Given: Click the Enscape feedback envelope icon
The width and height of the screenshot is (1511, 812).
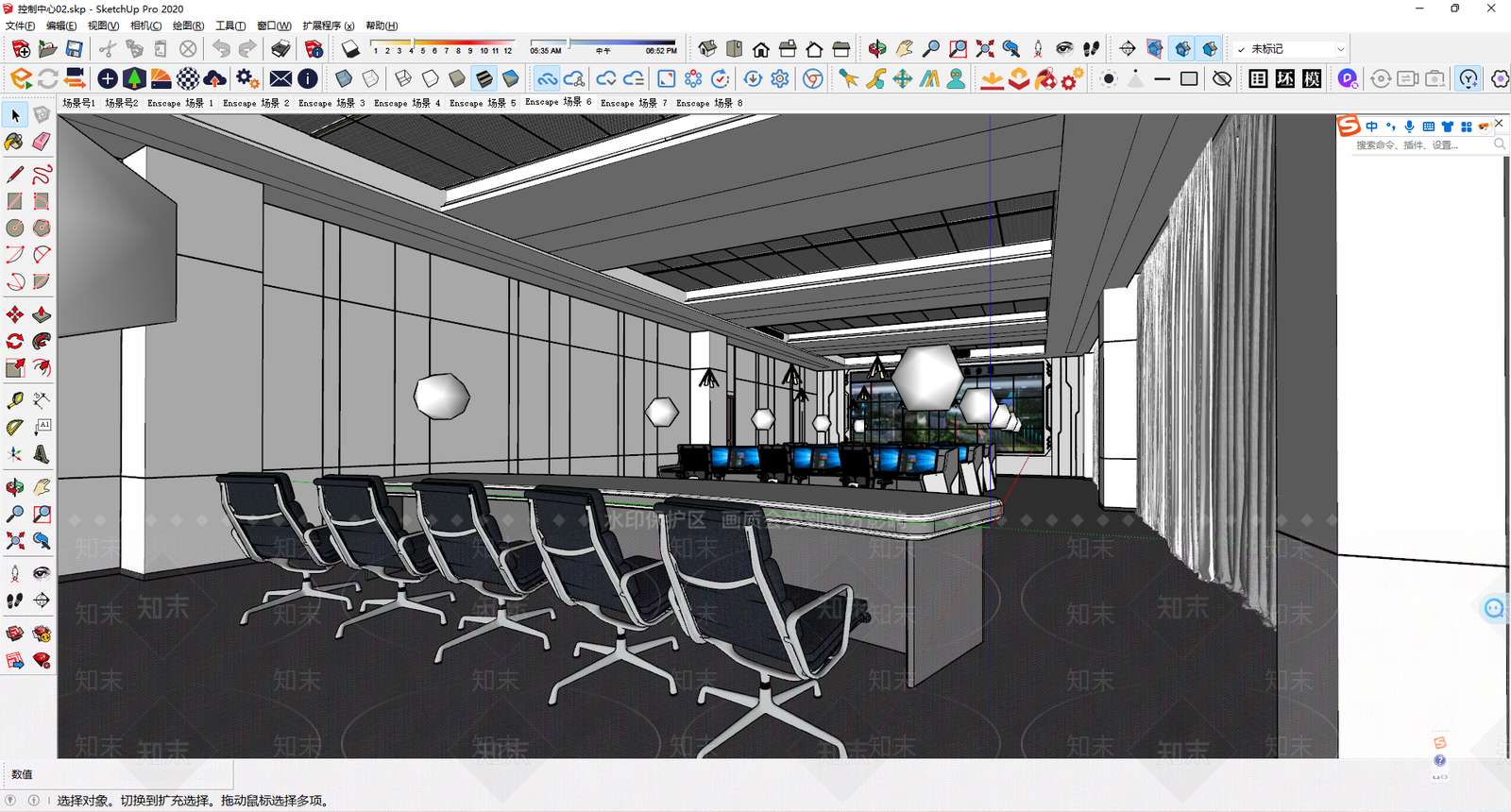Looking at the screenshot, I should coord(280,78).
